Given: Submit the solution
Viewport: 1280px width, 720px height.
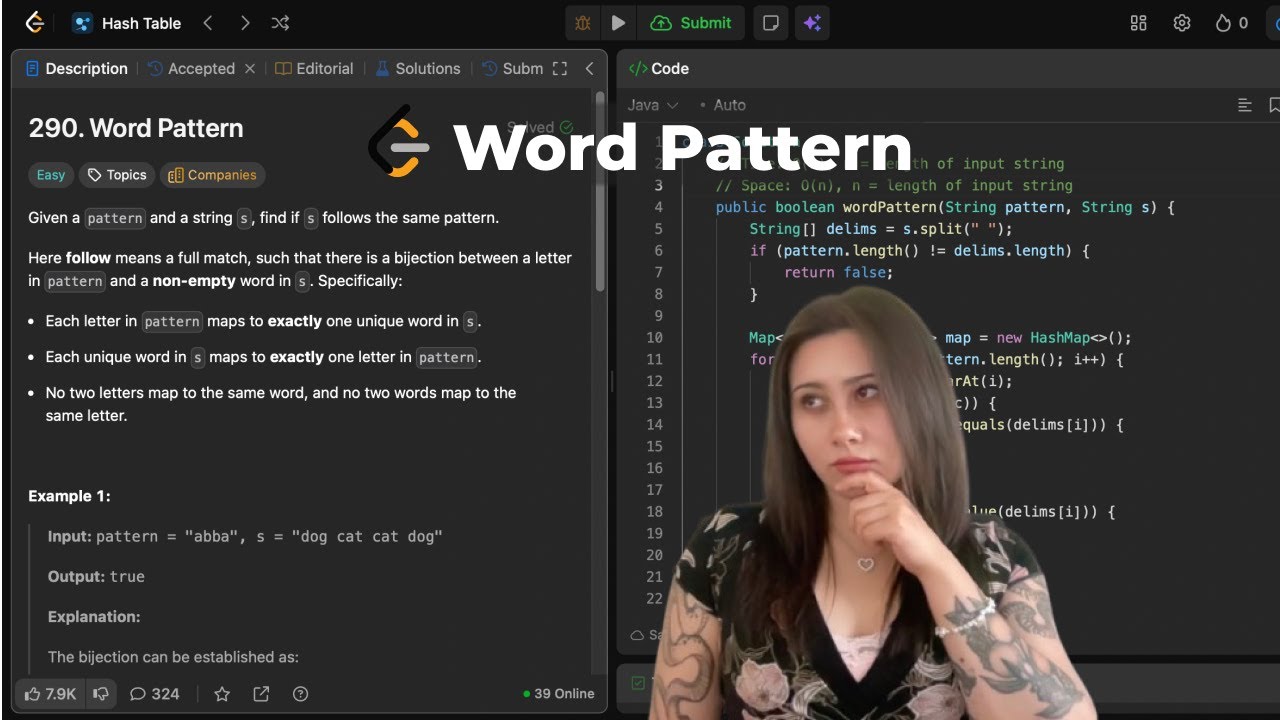Looking at the screenshot, I should [x=691, y=23].
